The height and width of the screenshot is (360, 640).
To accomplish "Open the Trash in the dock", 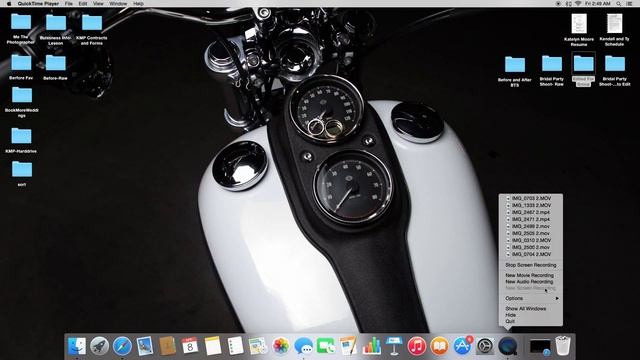I will pos(563,346).
